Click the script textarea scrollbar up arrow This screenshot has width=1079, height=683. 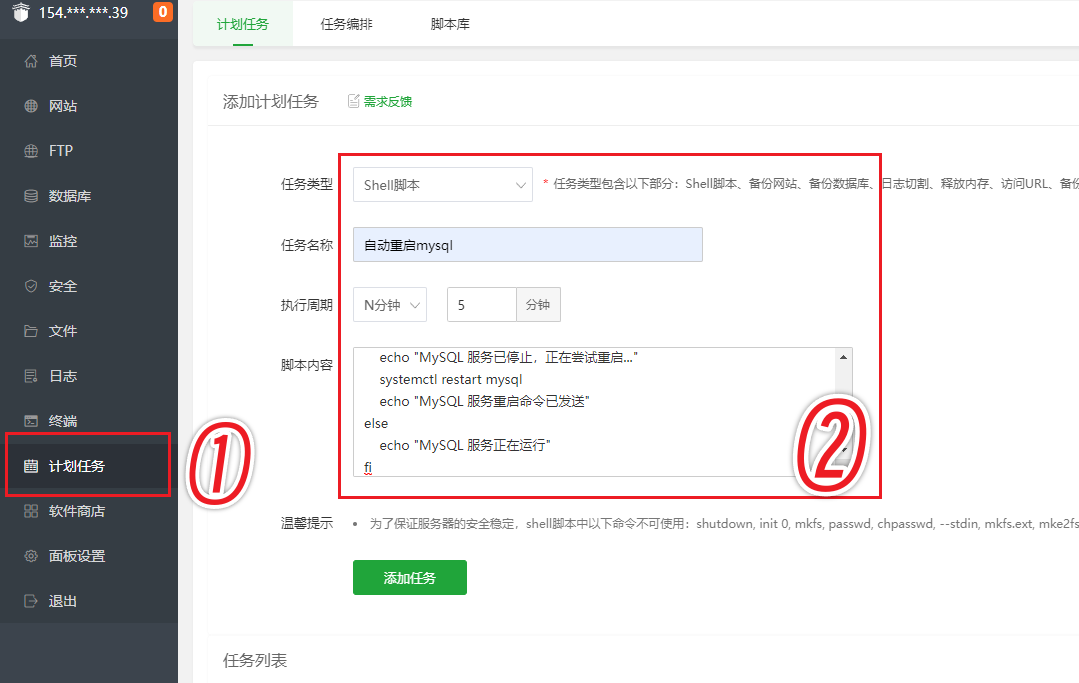(845, 357)
